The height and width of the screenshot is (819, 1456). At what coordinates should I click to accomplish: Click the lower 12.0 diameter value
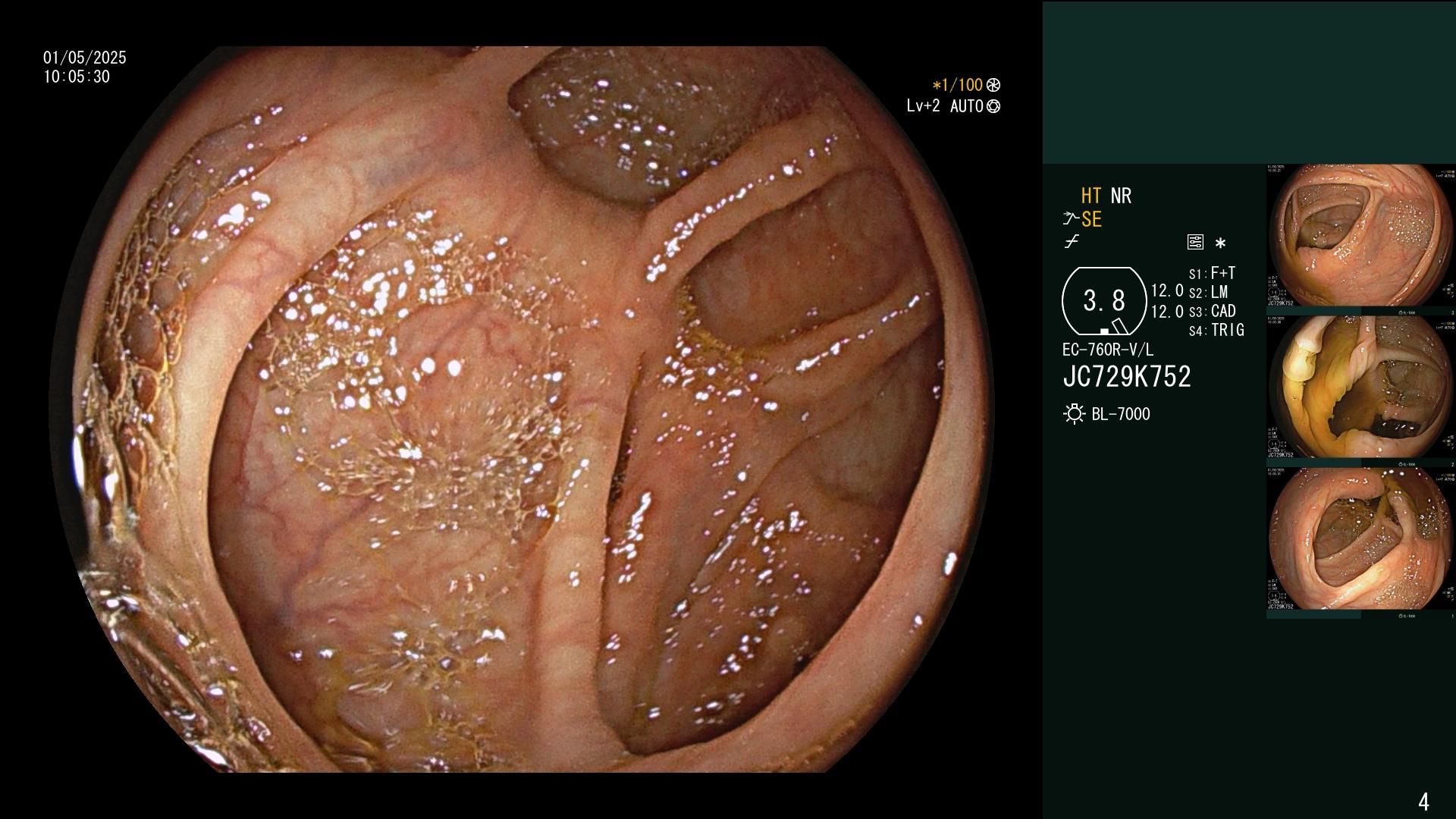[x=1167, y=312]
